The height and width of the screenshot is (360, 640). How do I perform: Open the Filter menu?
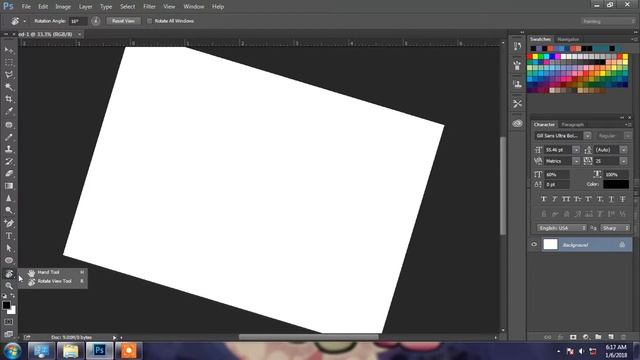tap(149, 7)
